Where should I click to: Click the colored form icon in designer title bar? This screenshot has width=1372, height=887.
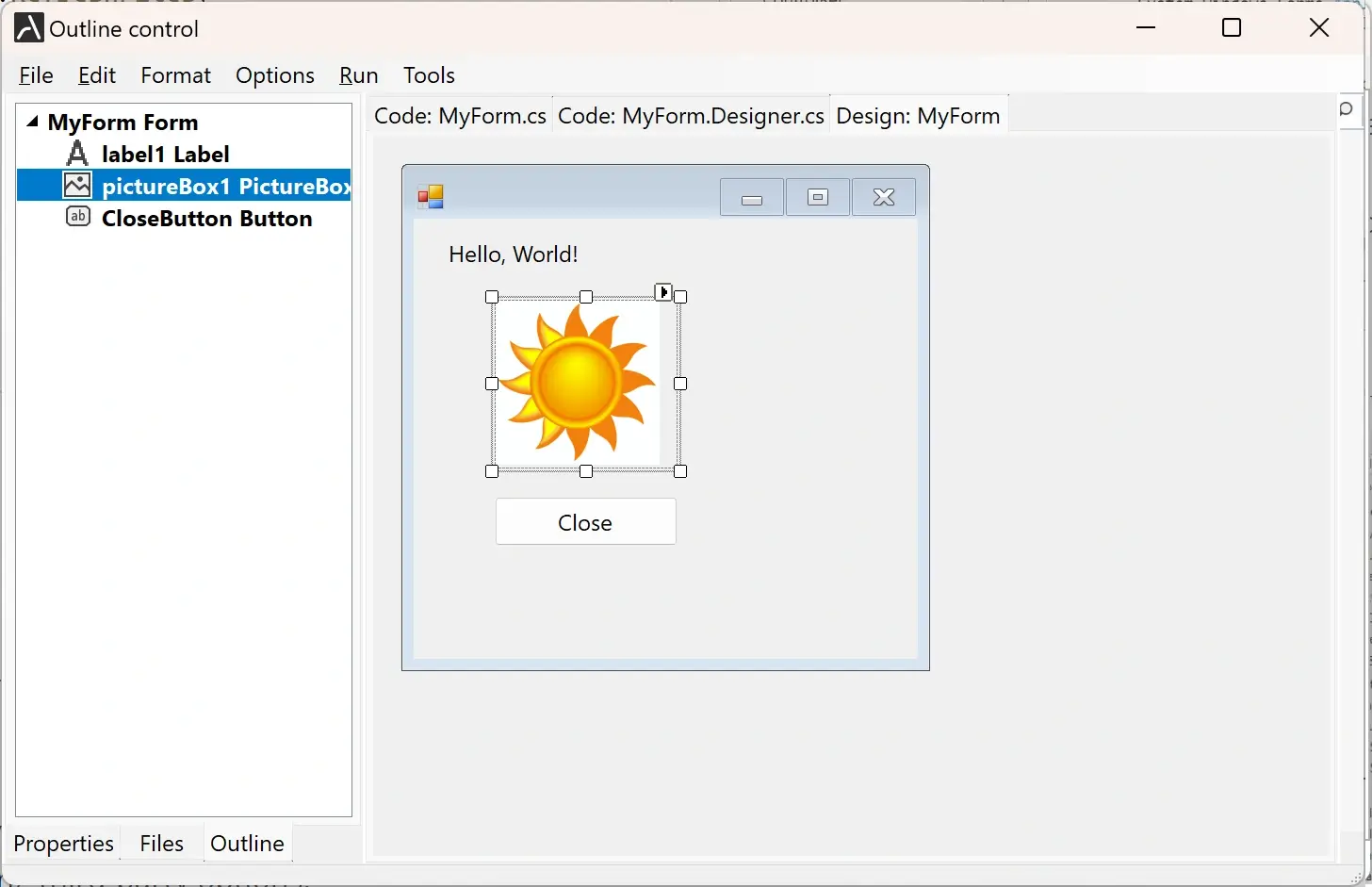[x=431, y=196]
